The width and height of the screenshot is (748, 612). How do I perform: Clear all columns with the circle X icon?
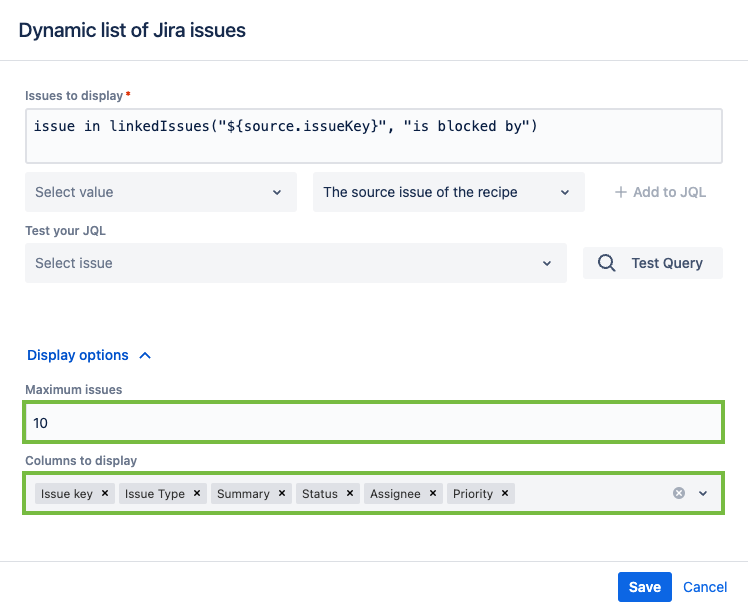[x=679, y=493]
